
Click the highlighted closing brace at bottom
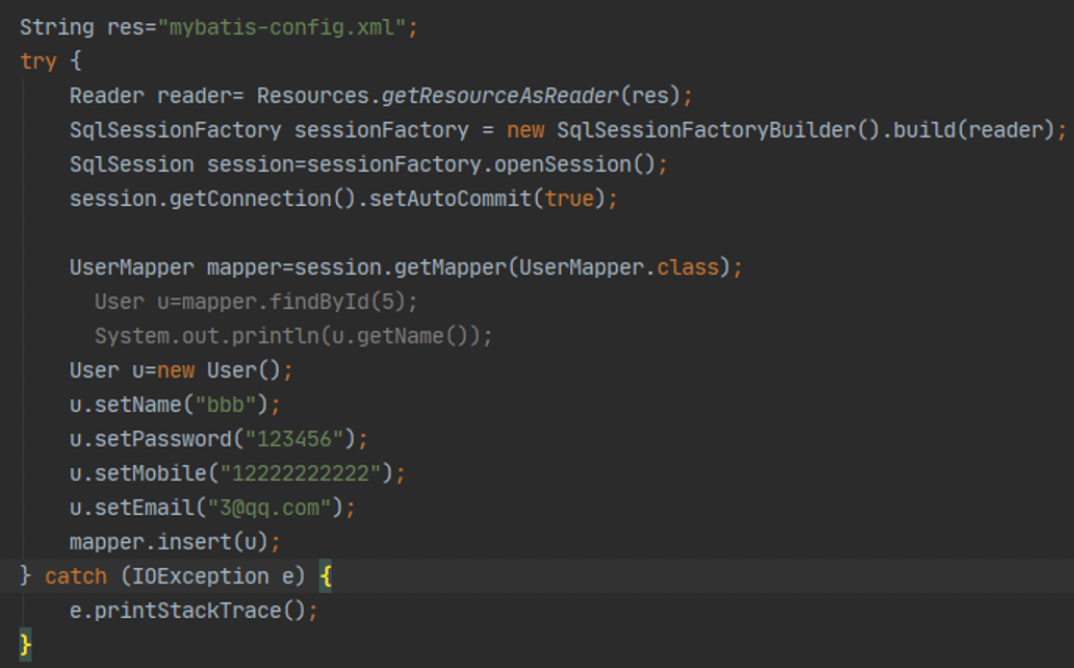26,645
